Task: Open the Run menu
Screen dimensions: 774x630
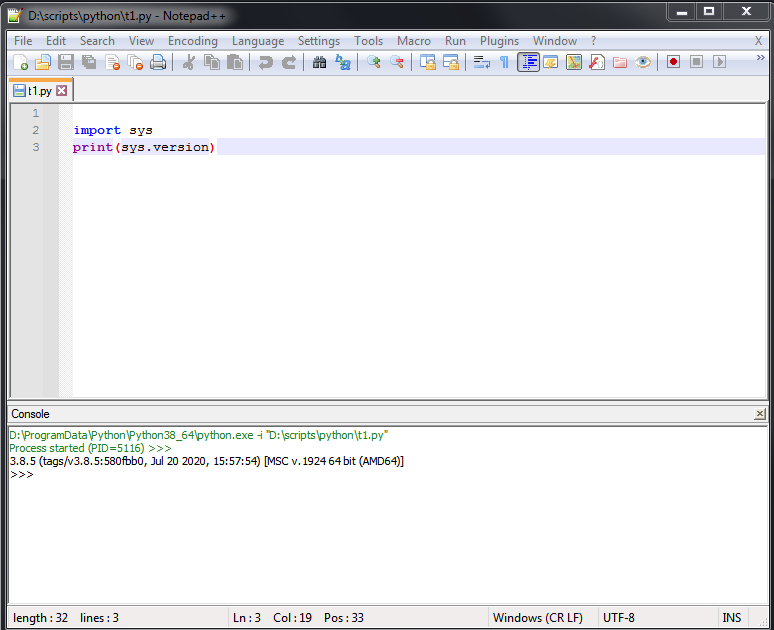Action: point(455,41)
